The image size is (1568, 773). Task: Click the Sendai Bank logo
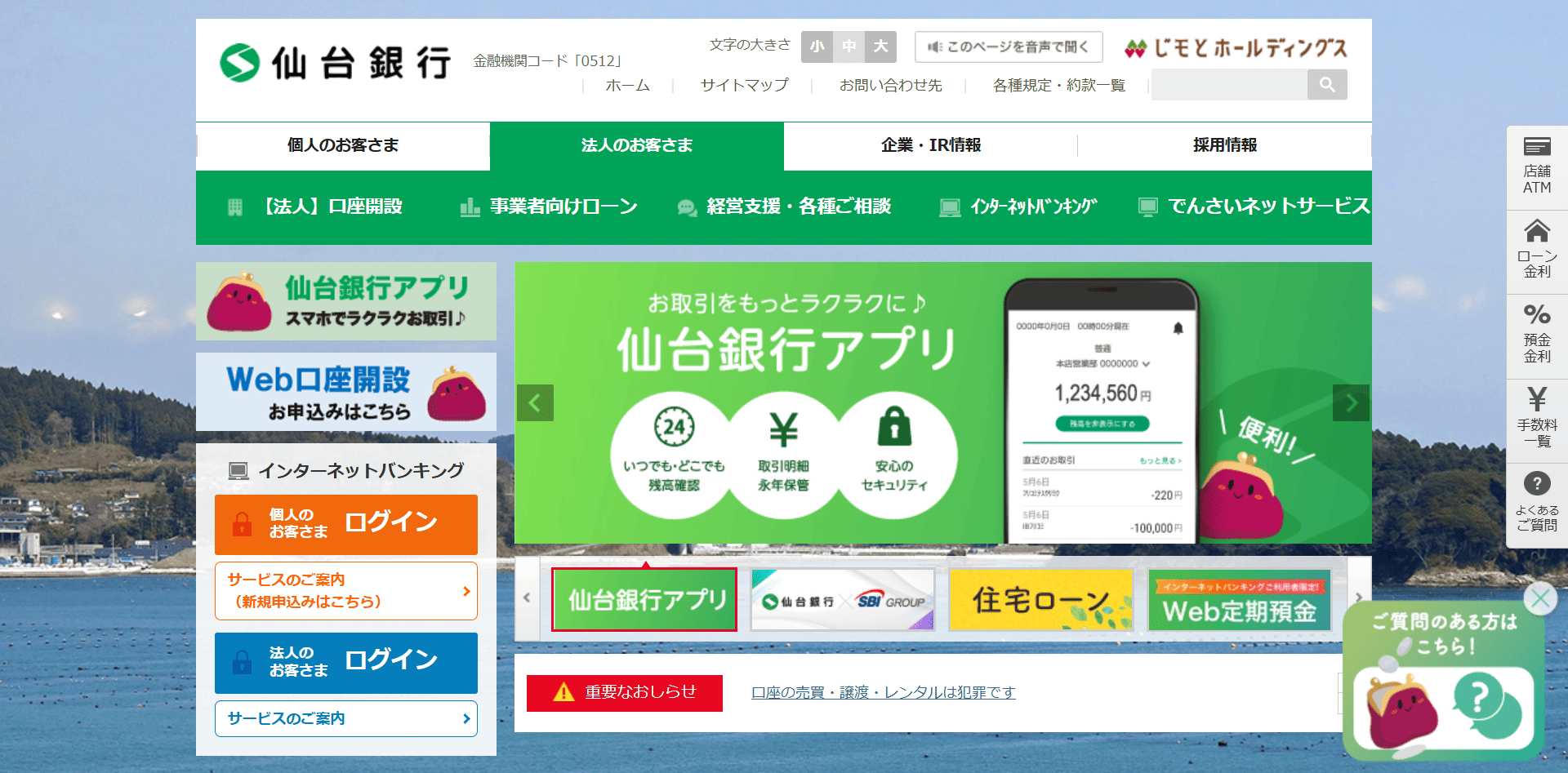(x=335, y=63)
